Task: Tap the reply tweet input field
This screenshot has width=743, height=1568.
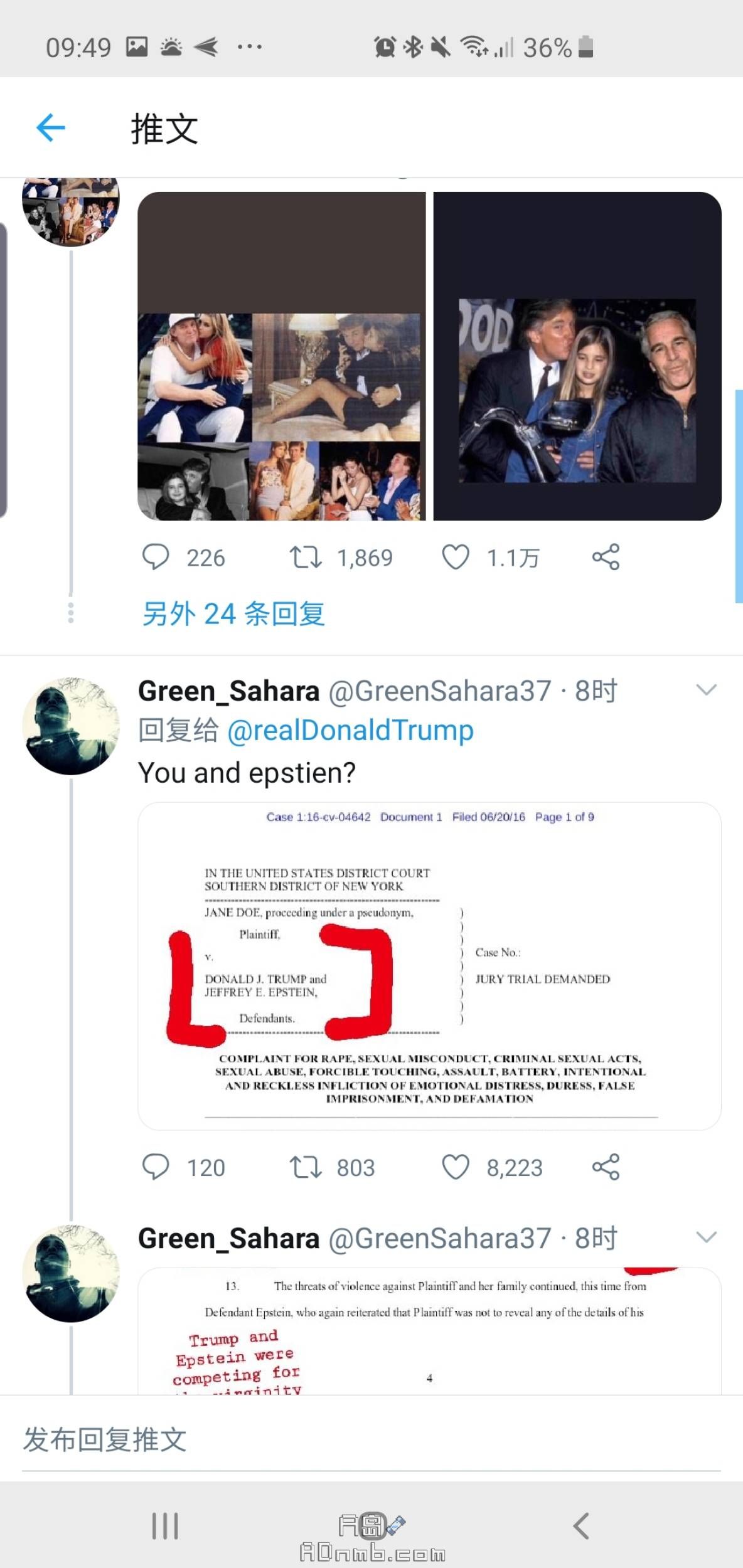Action: click(371, 1440)
